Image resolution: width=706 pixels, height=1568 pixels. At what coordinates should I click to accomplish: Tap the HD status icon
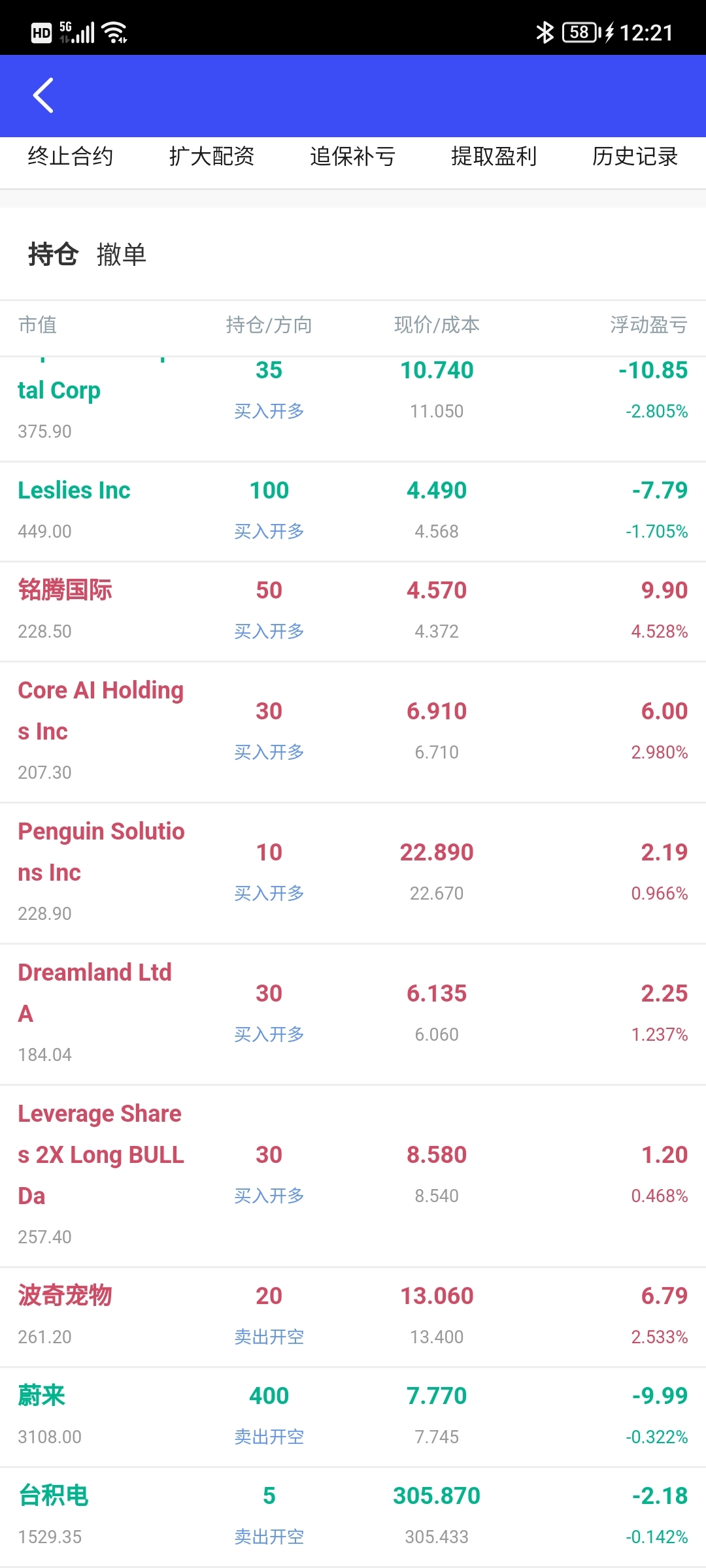pos(41,33)
